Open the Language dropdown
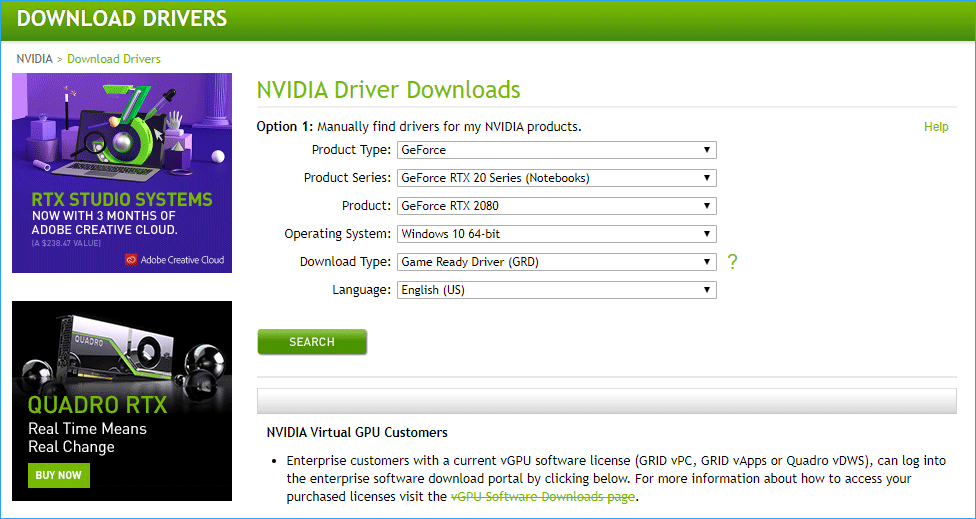Screen dimensions: 976x519 click(x=556, y=290)
